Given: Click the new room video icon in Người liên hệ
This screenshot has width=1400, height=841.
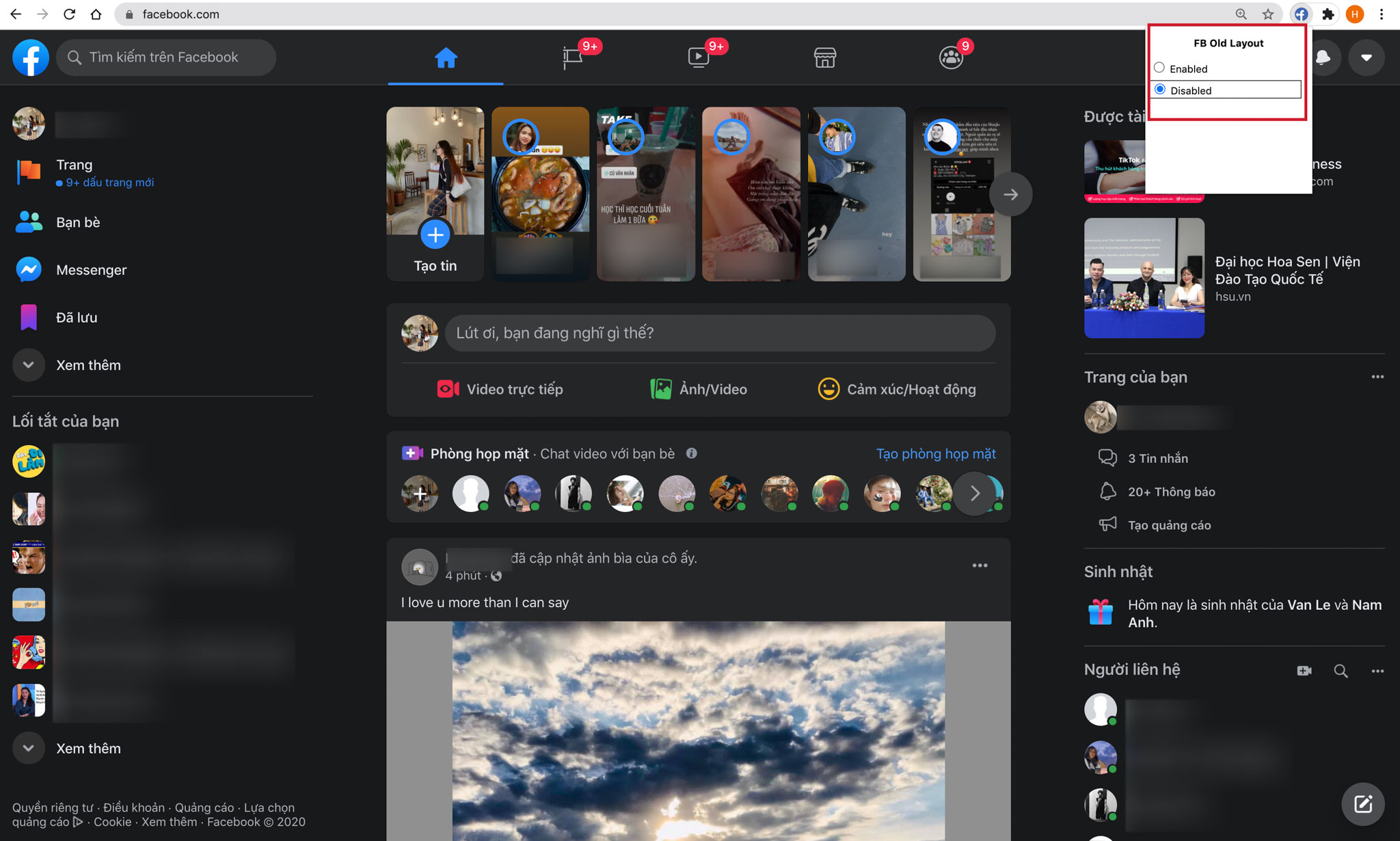Looking at the screenshot, I should pyautogui.click(x=1304, y=671).
